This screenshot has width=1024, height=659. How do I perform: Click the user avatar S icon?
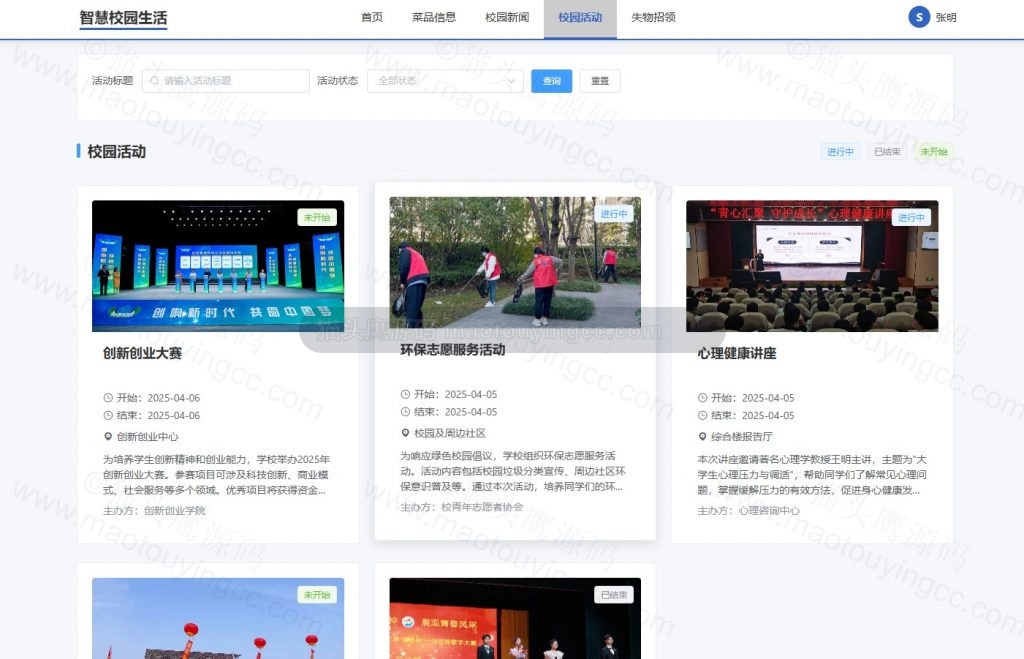[x=919, y=17]
